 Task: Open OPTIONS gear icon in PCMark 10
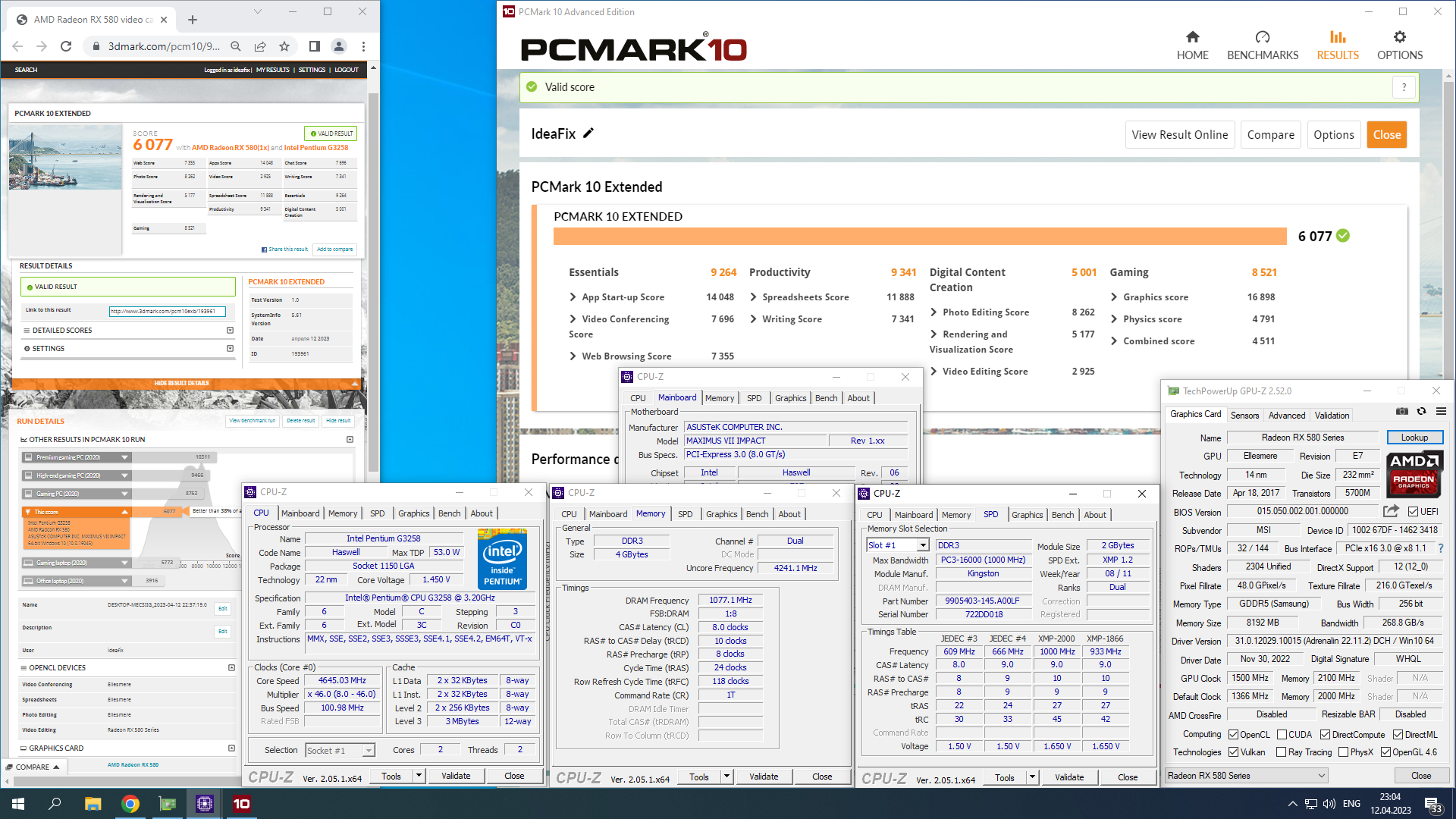[x=1400, y=36]
